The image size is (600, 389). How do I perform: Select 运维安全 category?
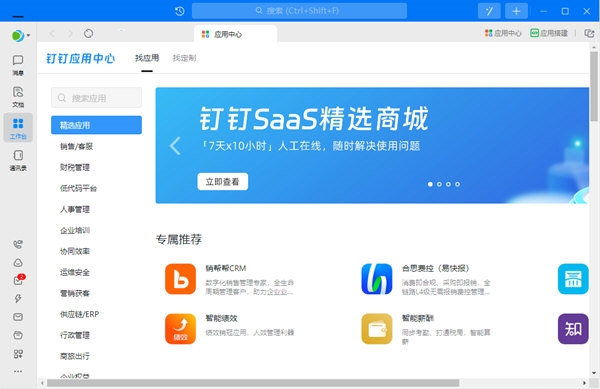click(x=75, y=272)
